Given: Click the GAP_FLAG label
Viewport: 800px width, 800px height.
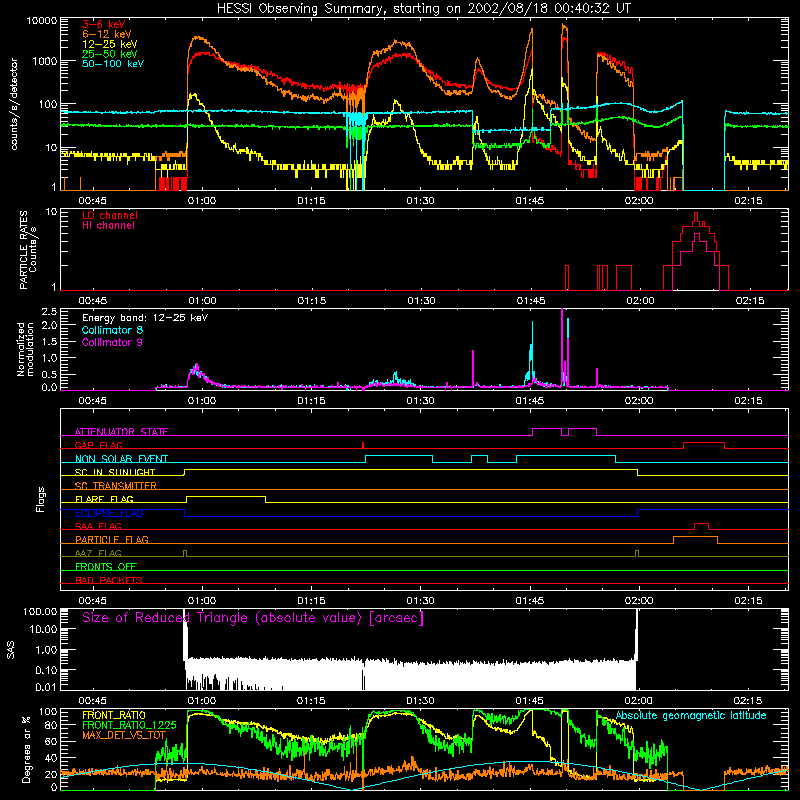Looking at the screenshot, I should (x=98, y=445).
